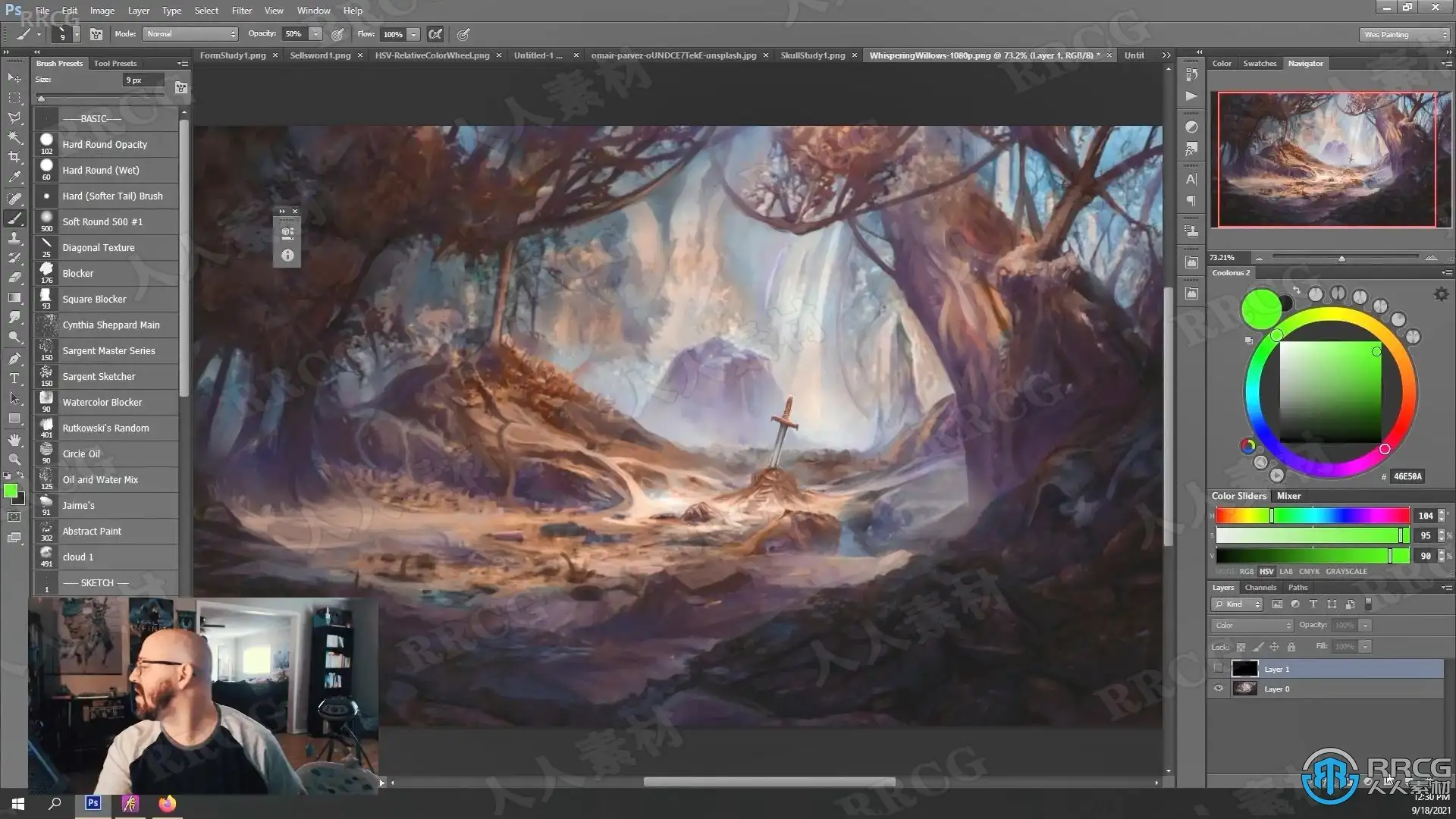Image resolution: width=1456 pixels, height=819 pixels.
Task: Click the hue slider in Color Sliders
Action: [x=1312, y=516]
